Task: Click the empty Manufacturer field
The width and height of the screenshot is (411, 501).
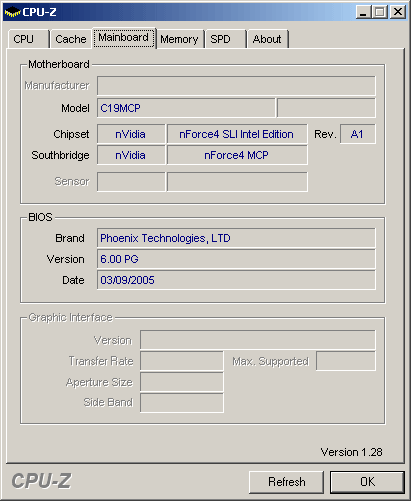Action: [236, 86]
